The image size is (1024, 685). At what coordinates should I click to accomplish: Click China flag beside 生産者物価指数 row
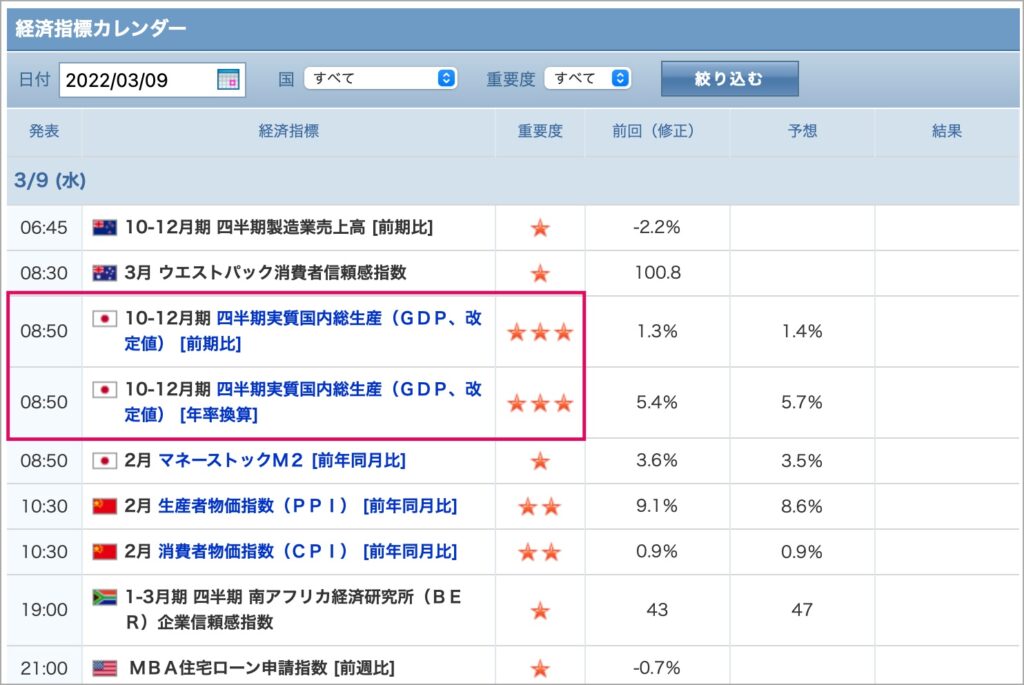[104, 506]
